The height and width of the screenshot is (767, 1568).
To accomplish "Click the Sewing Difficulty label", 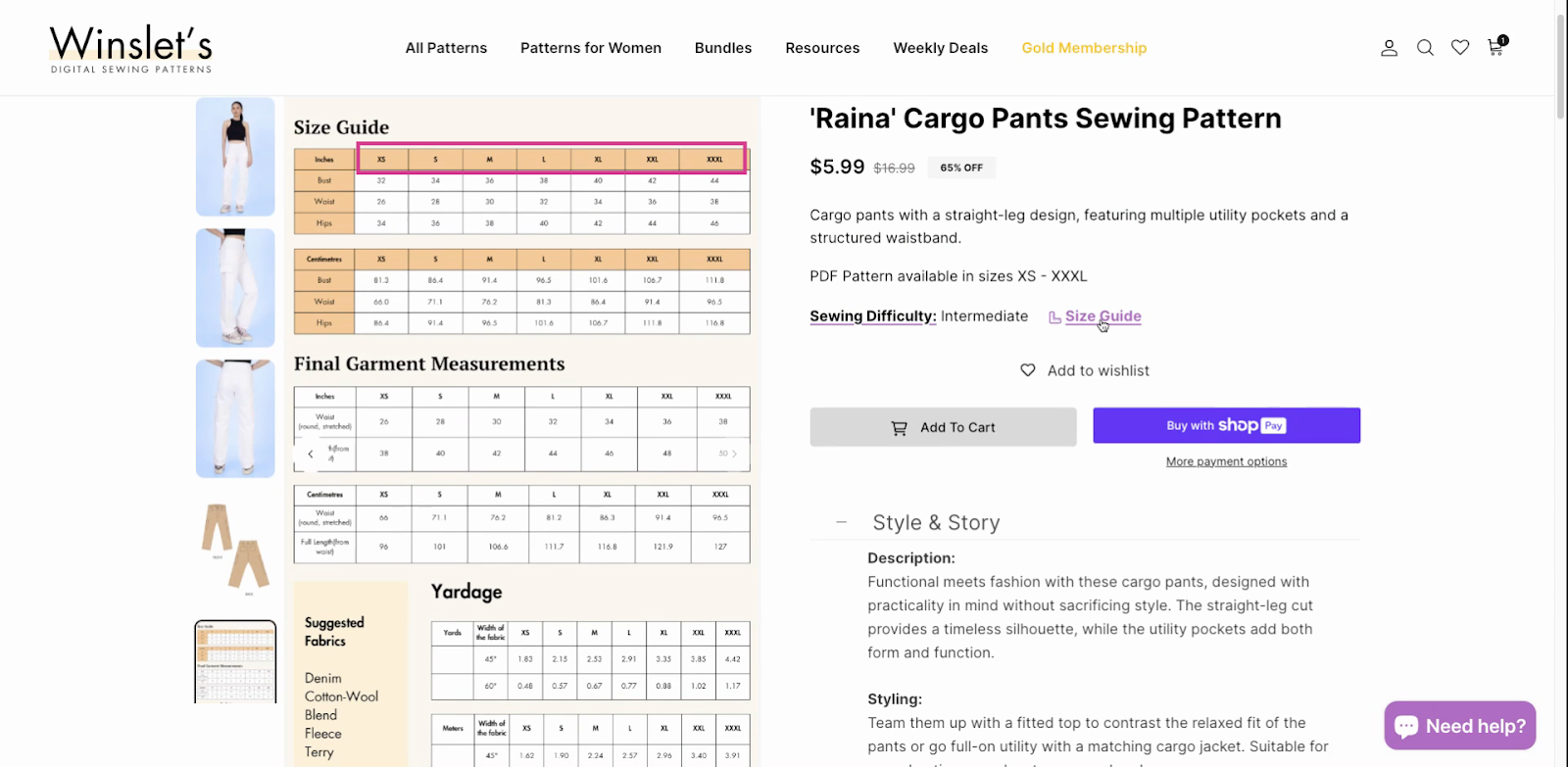I will point(873,316).
